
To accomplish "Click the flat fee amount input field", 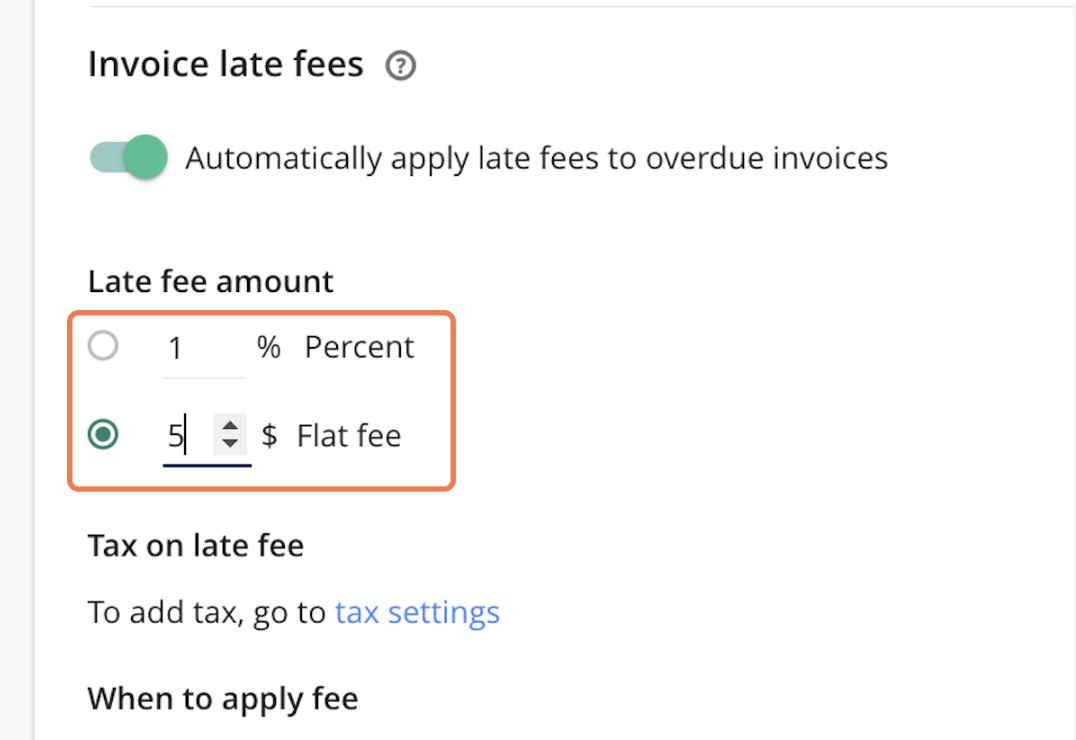I will click(186, 436).
